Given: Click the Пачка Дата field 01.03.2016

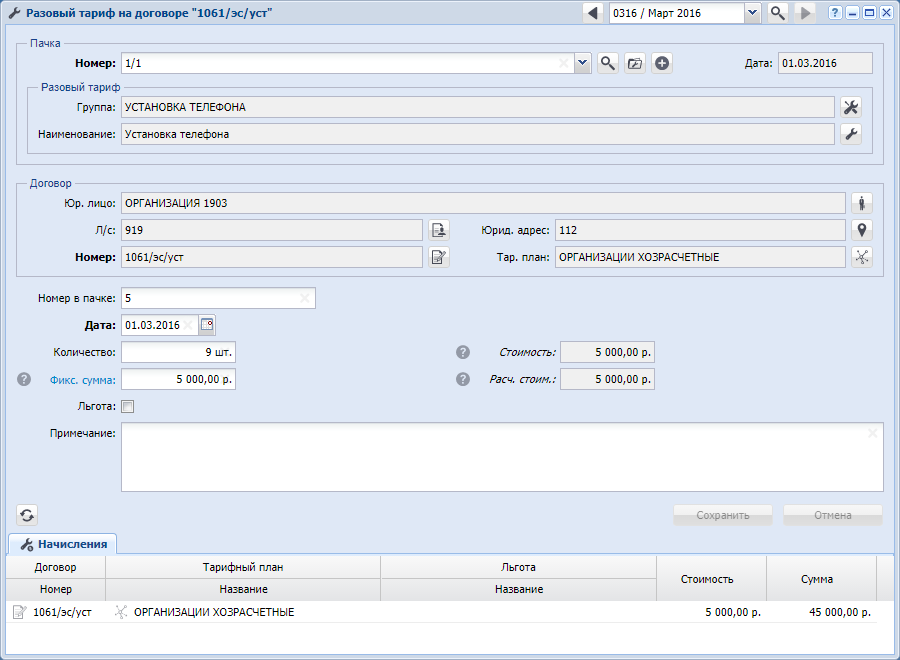Looking at the screenshot, I should (825, 63).
